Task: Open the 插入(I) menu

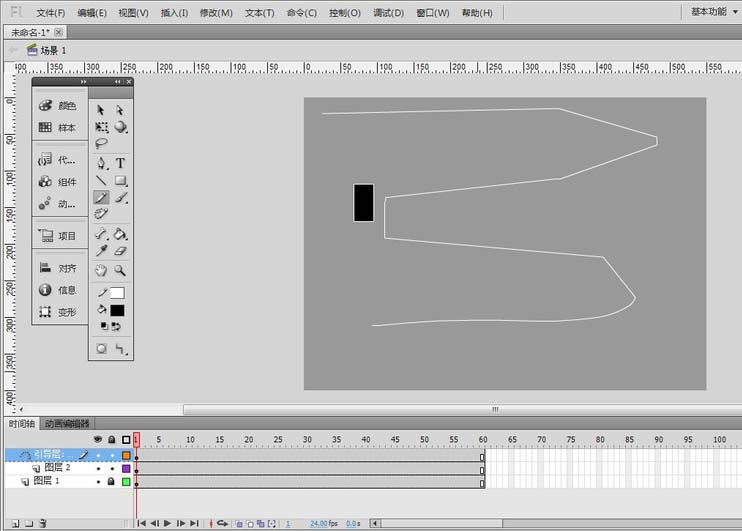Action: 174,13
